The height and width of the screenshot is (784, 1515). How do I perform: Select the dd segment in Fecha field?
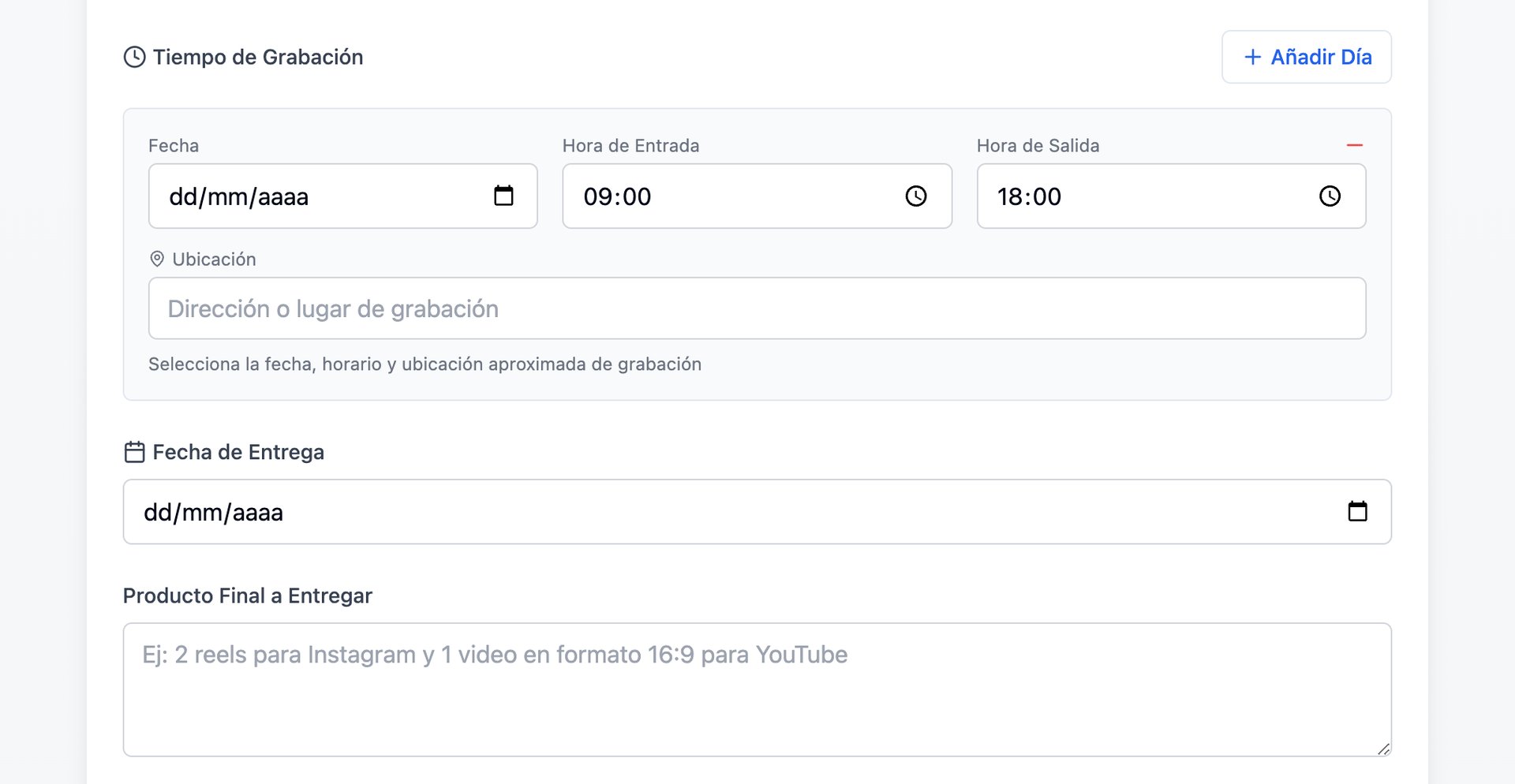[x=183, y=197]
